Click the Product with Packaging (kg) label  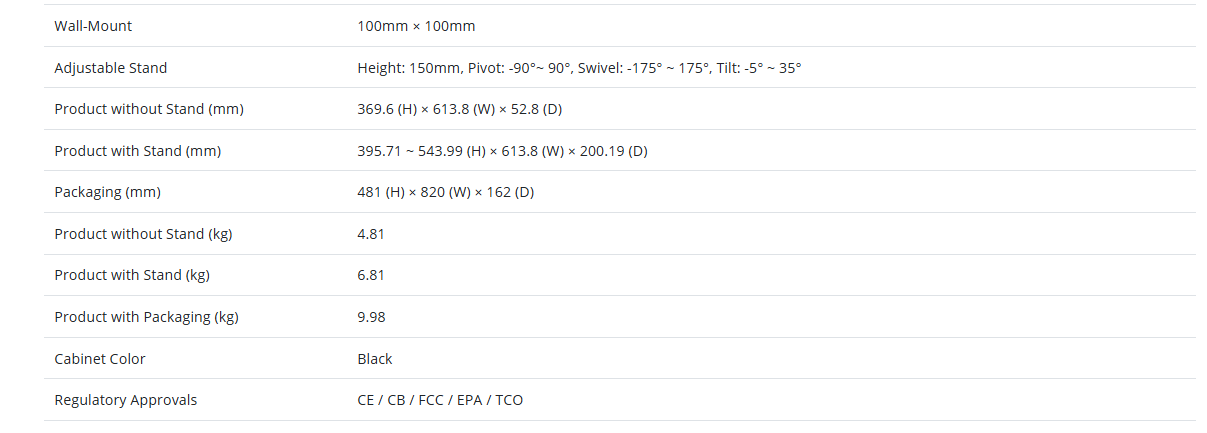coord(146,317)
